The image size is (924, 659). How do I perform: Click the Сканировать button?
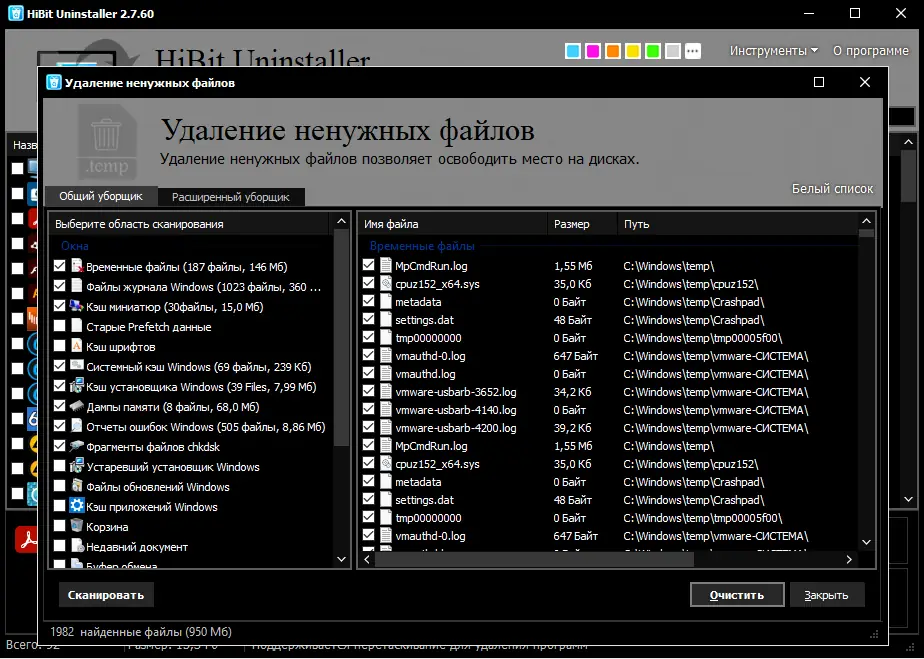tap(106, 595)
